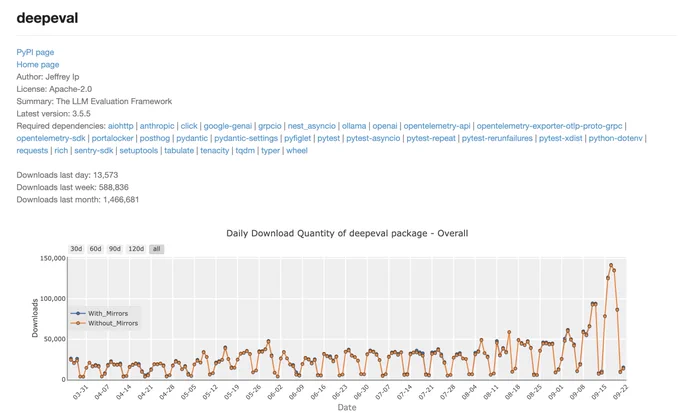Screen dimensions: 680x418
Task: Click the 03-31 date axis label
Action: pos(81,392)
